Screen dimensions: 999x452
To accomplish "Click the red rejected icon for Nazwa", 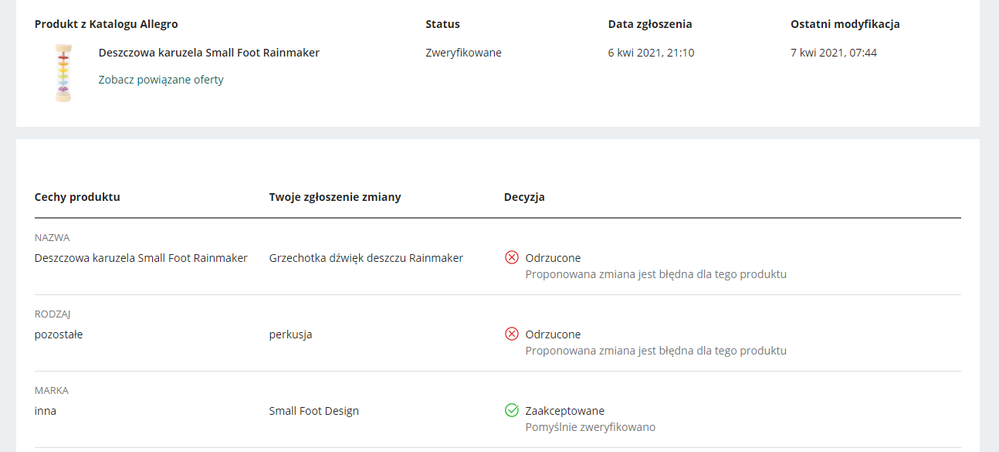I will click(x=512, y=258).
